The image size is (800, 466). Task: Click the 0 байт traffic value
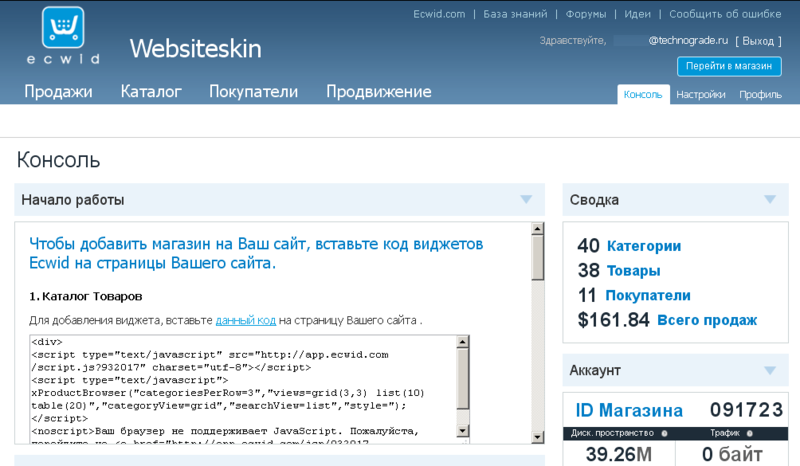click(x=732, y=454)
